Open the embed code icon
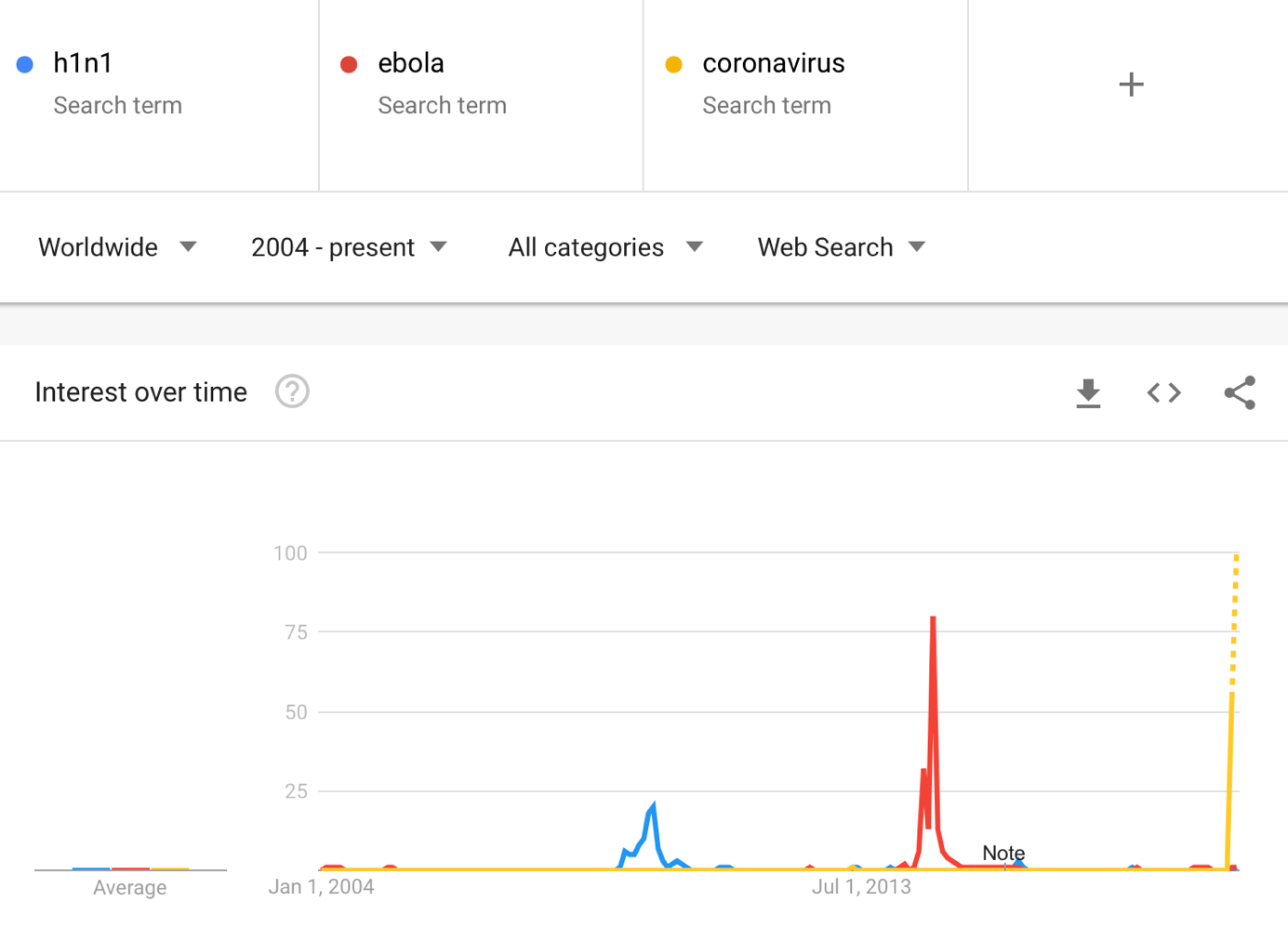This screenshot has width=1288, height=928. coord(1163,393)
